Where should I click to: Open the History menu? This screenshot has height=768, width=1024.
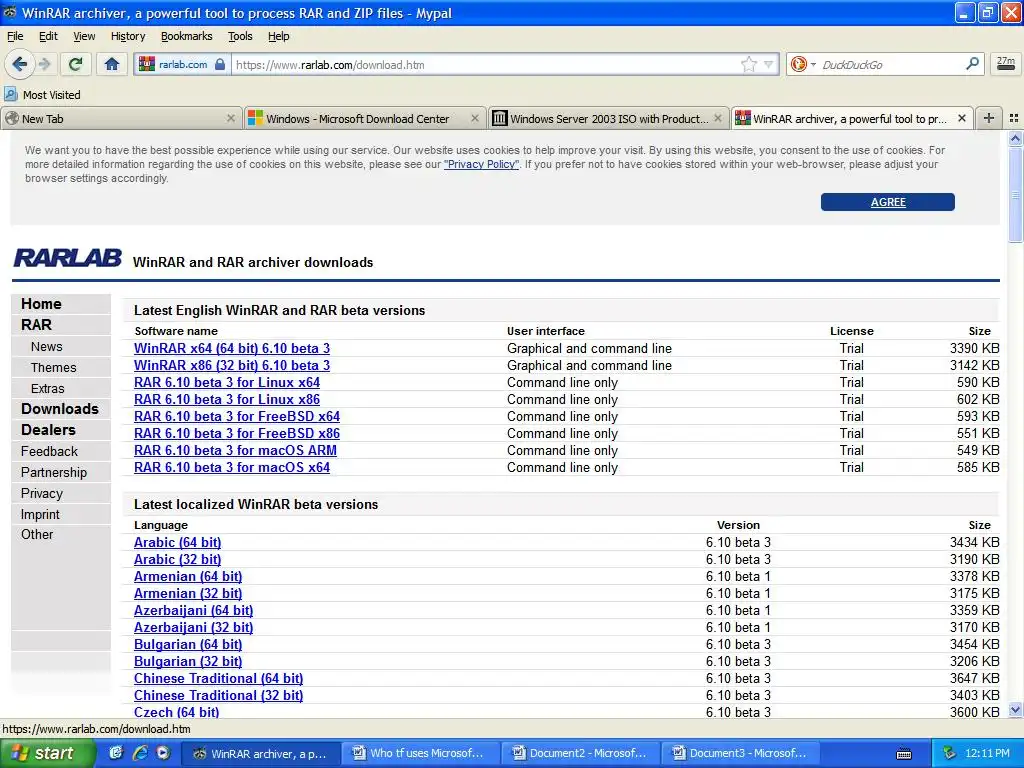point(128,37)
